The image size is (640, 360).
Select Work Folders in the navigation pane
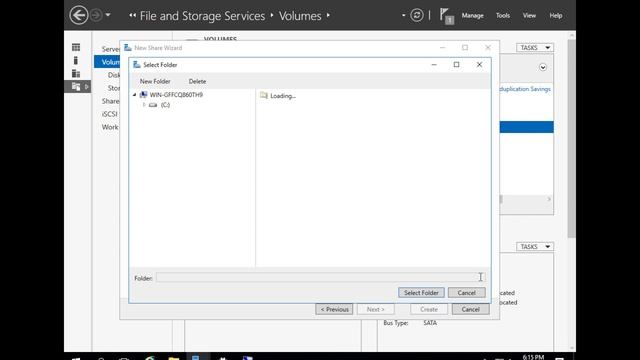pos(110,127)
